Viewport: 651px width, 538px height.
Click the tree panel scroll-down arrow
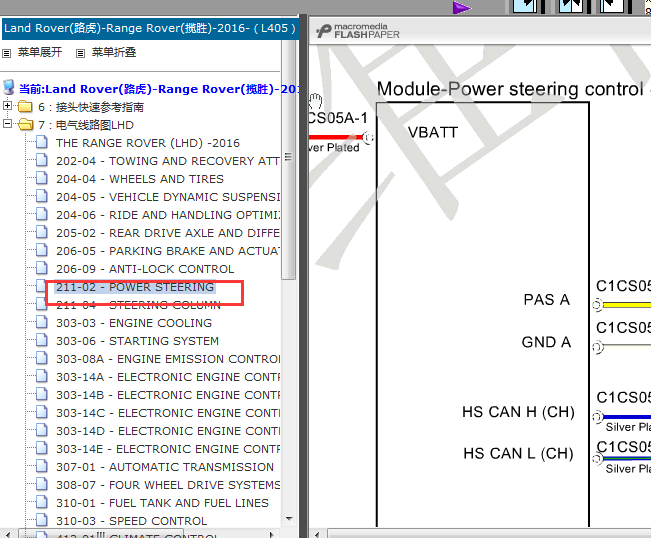(x=289, y=519)
